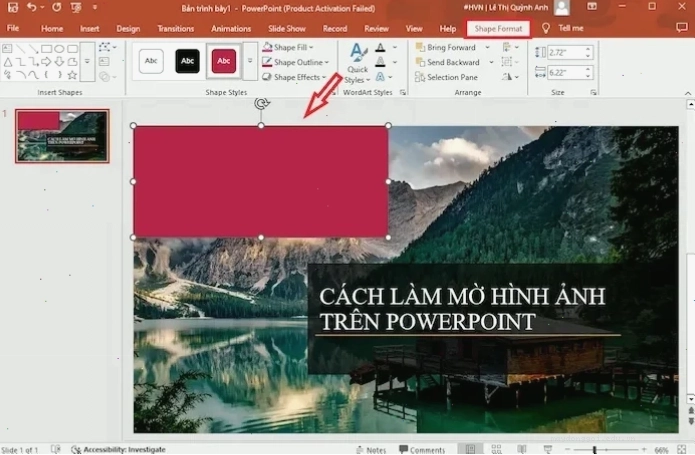Apply the black filled Abc shape style
Image resolution: width=695 pixels, height=455 pixels.
(187, 61)
